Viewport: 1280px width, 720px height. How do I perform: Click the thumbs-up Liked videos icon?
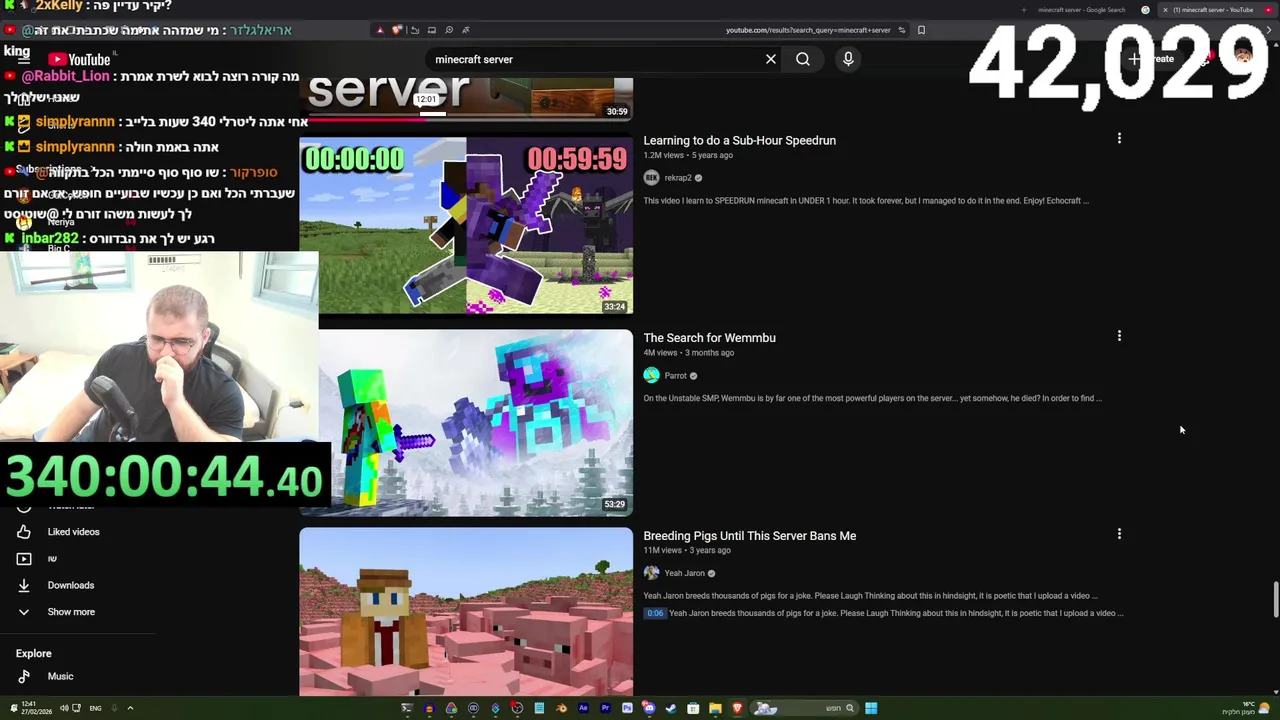(24, 532)
